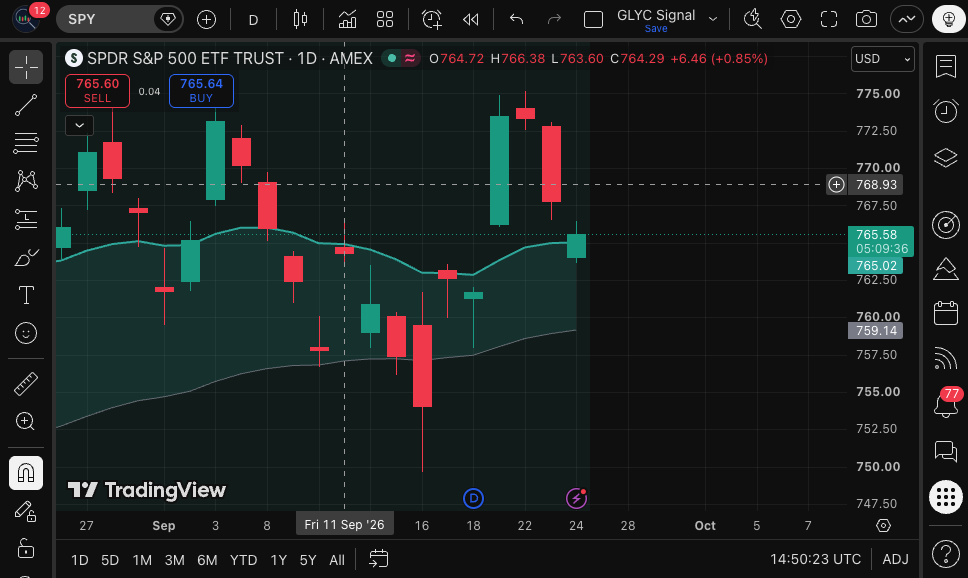This screenshot has width=968, height=578.
Task: Start bar replay mode
Action: click(470, 20)
